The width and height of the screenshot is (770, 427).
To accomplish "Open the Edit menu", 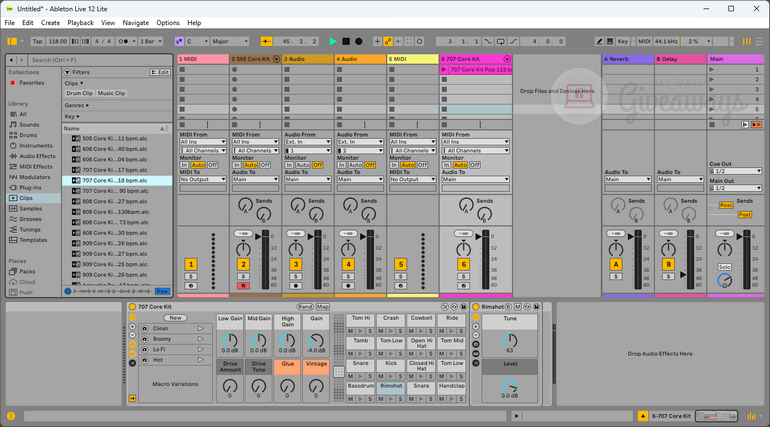I will coord(28,23).
